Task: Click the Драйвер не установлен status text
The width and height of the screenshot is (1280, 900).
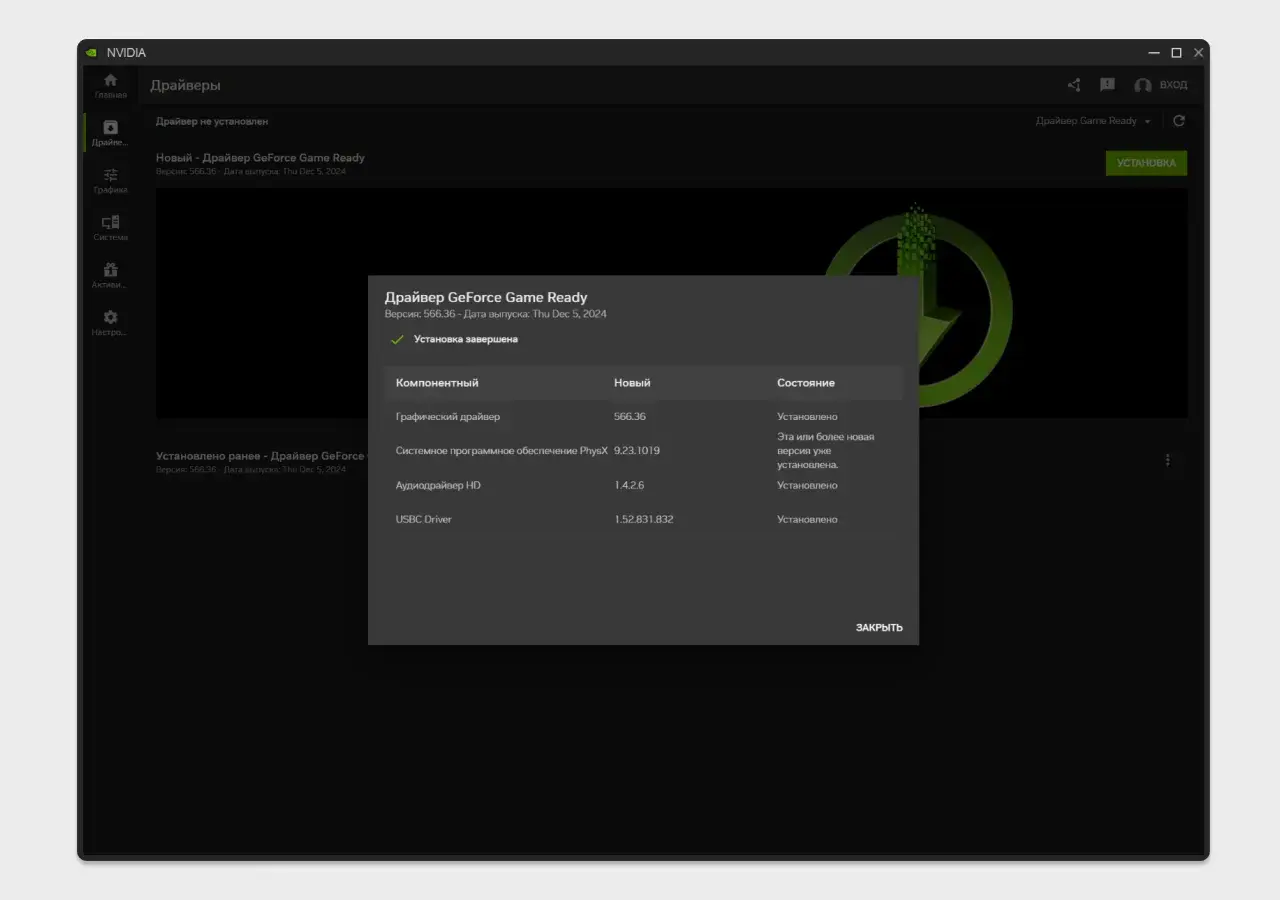Action: (212, 121)
